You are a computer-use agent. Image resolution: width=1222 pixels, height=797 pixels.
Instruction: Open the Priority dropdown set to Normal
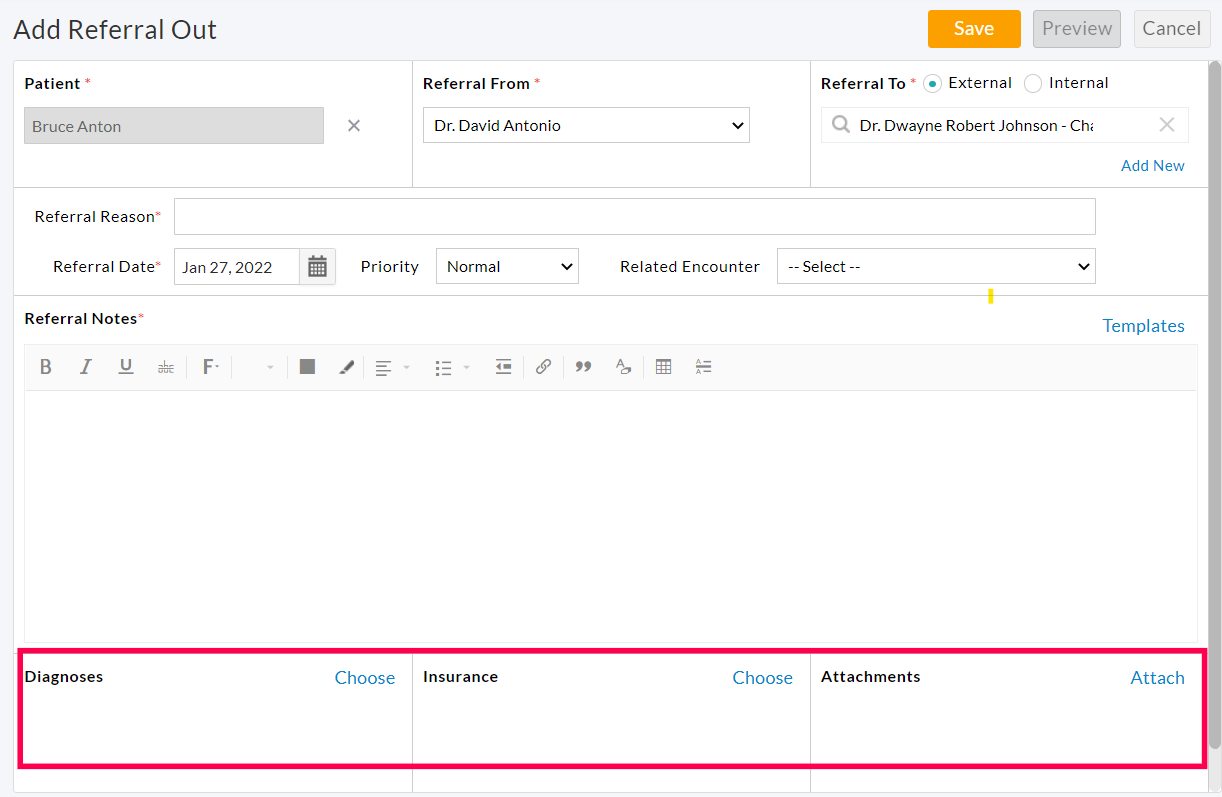(507, 266)
